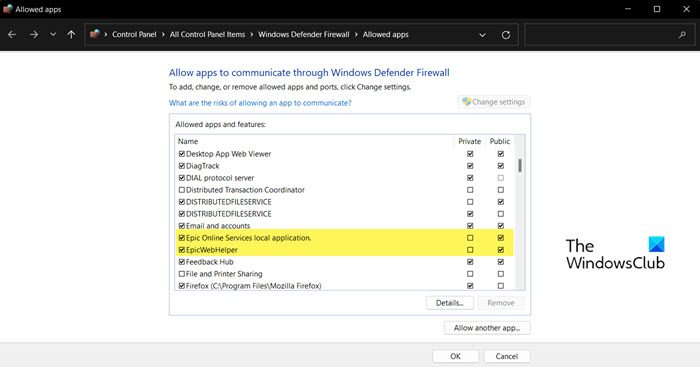This screenshot has width=700, height=367.
Task: Click the Change settings shield icon
Action: [467, 102]
